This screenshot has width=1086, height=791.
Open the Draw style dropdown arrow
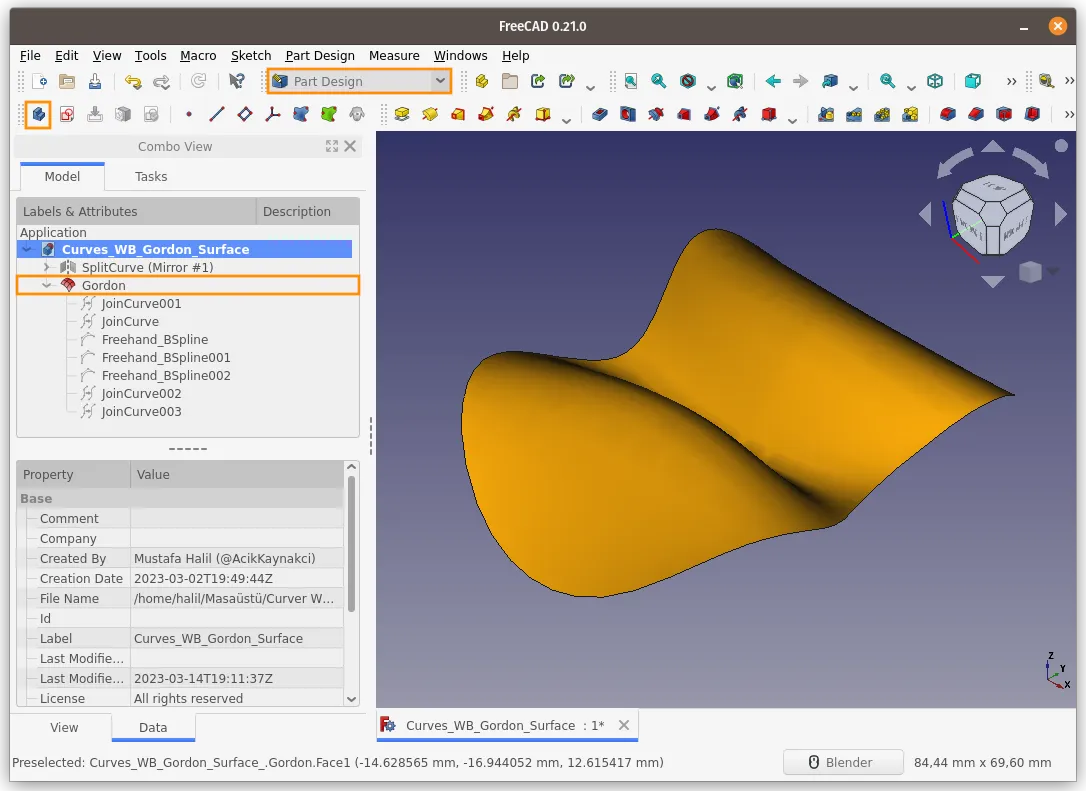pos(711,87)
